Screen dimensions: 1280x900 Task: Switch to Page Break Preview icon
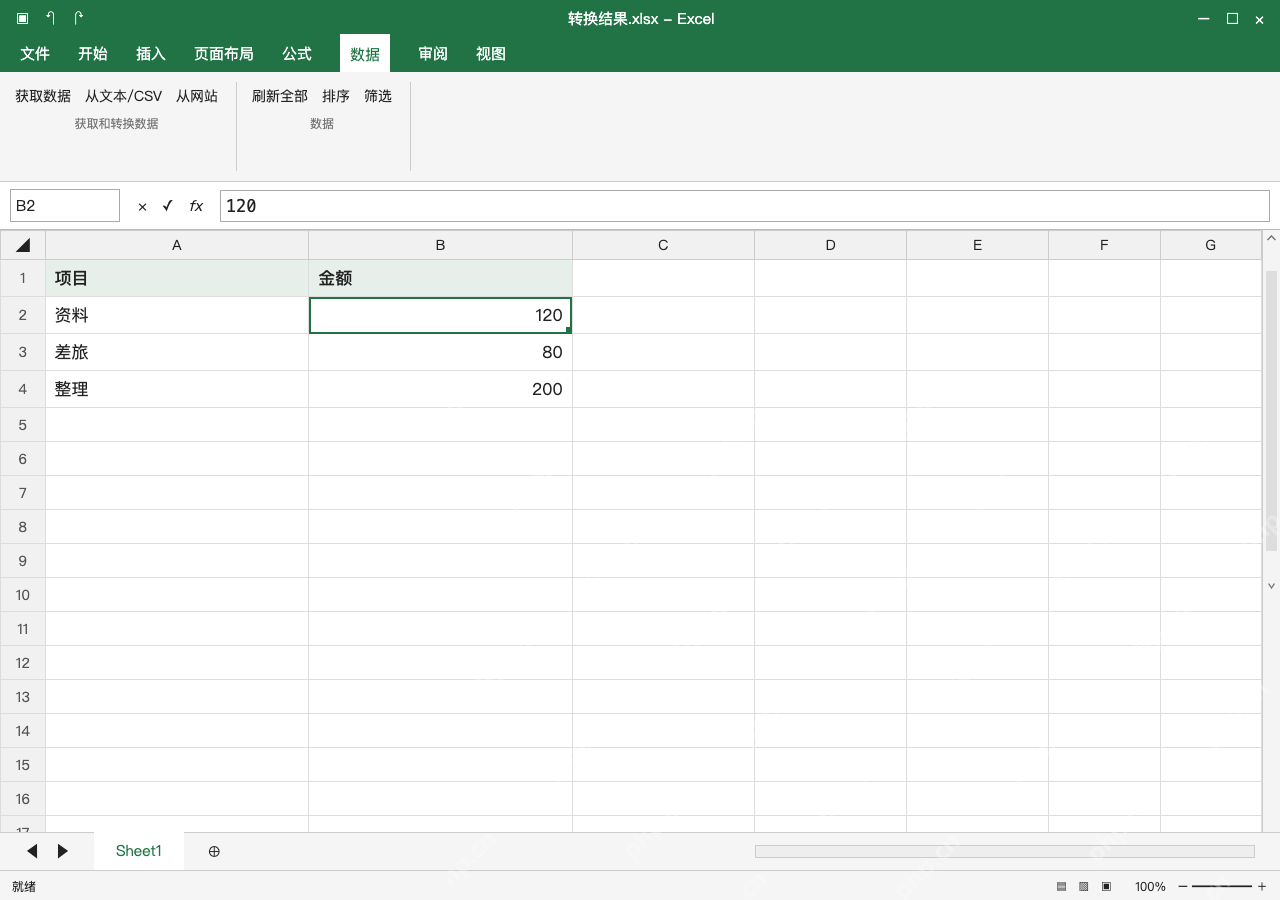pyautogui.click(x=1106, y=886)
